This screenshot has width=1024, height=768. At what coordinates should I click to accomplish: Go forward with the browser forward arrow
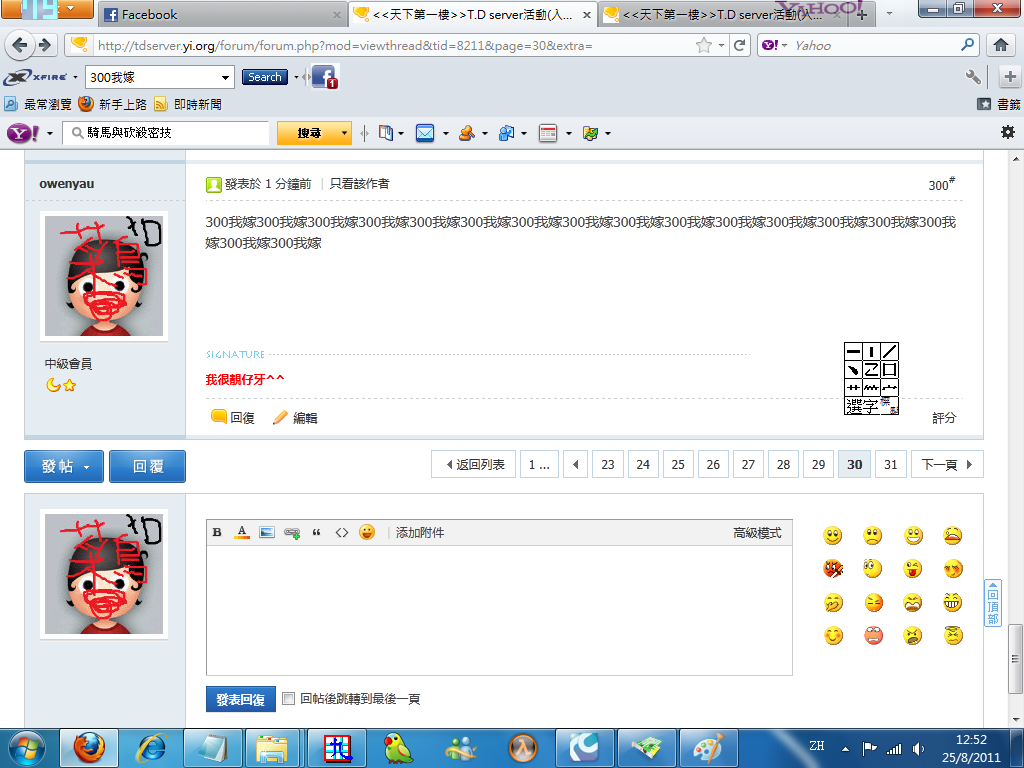click(45, 45)
